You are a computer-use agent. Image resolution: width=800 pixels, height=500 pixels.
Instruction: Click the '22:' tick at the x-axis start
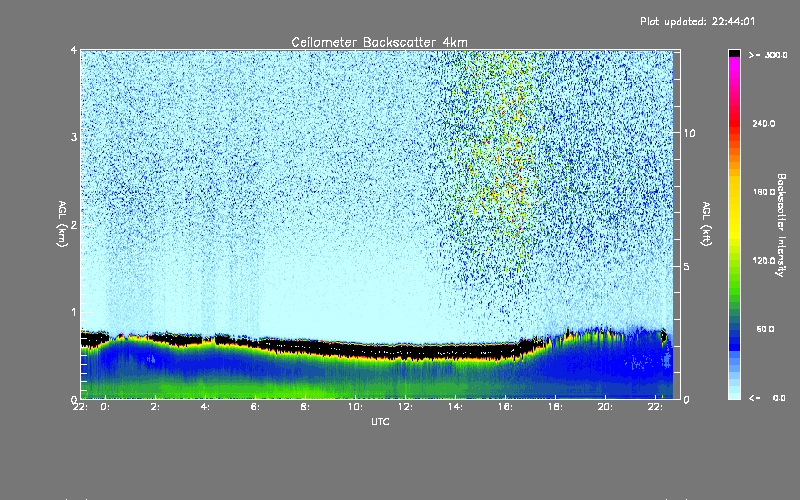coord(80,407)
